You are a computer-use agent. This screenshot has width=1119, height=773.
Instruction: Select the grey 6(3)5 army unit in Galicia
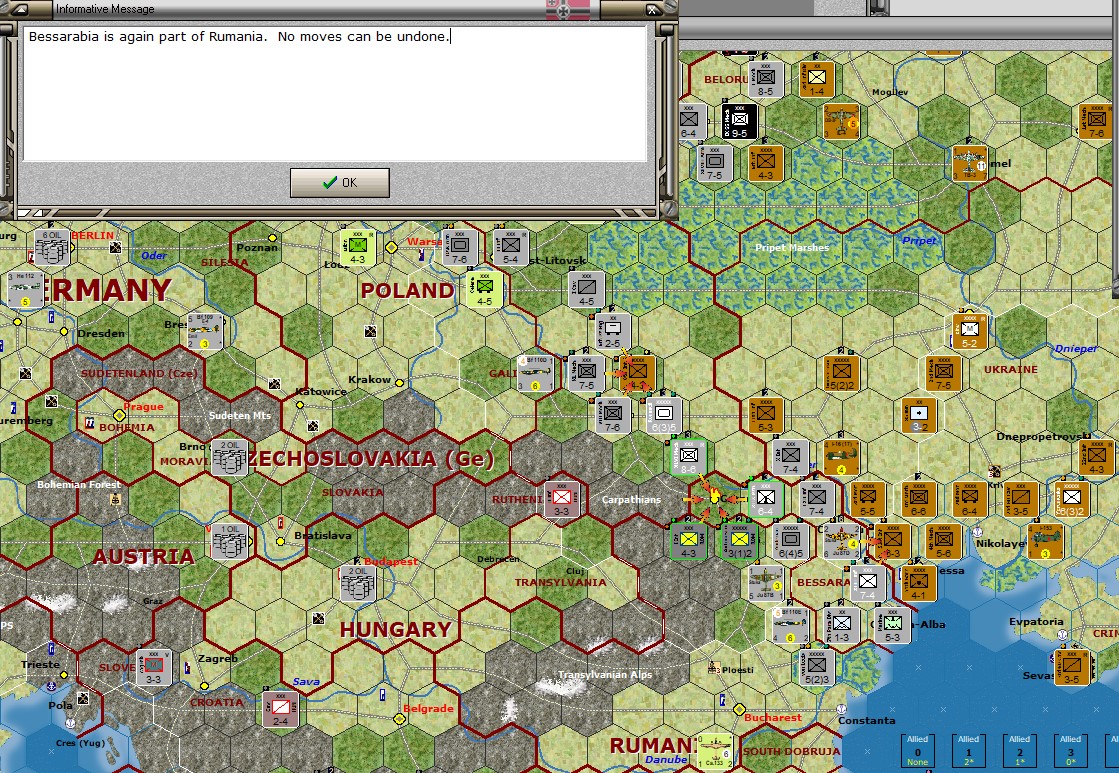664,415
